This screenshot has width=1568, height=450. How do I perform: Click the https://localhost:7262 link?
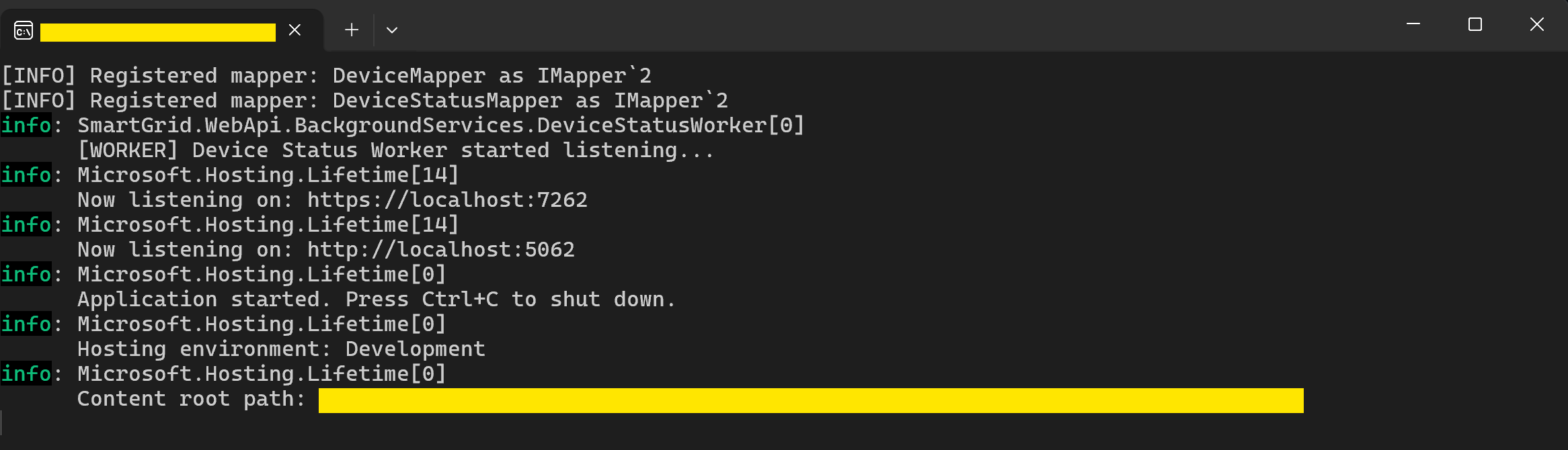click(x=446, y=199)
